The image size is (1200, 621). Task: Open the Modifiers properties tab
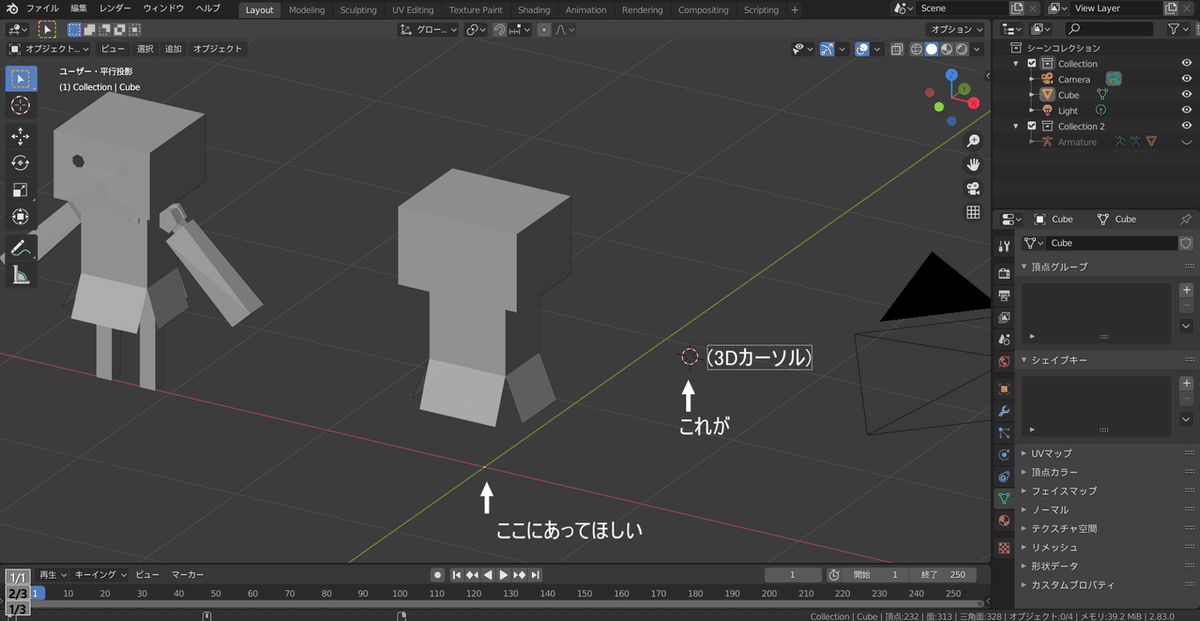pyautogui.click(x=1004, y=410)
